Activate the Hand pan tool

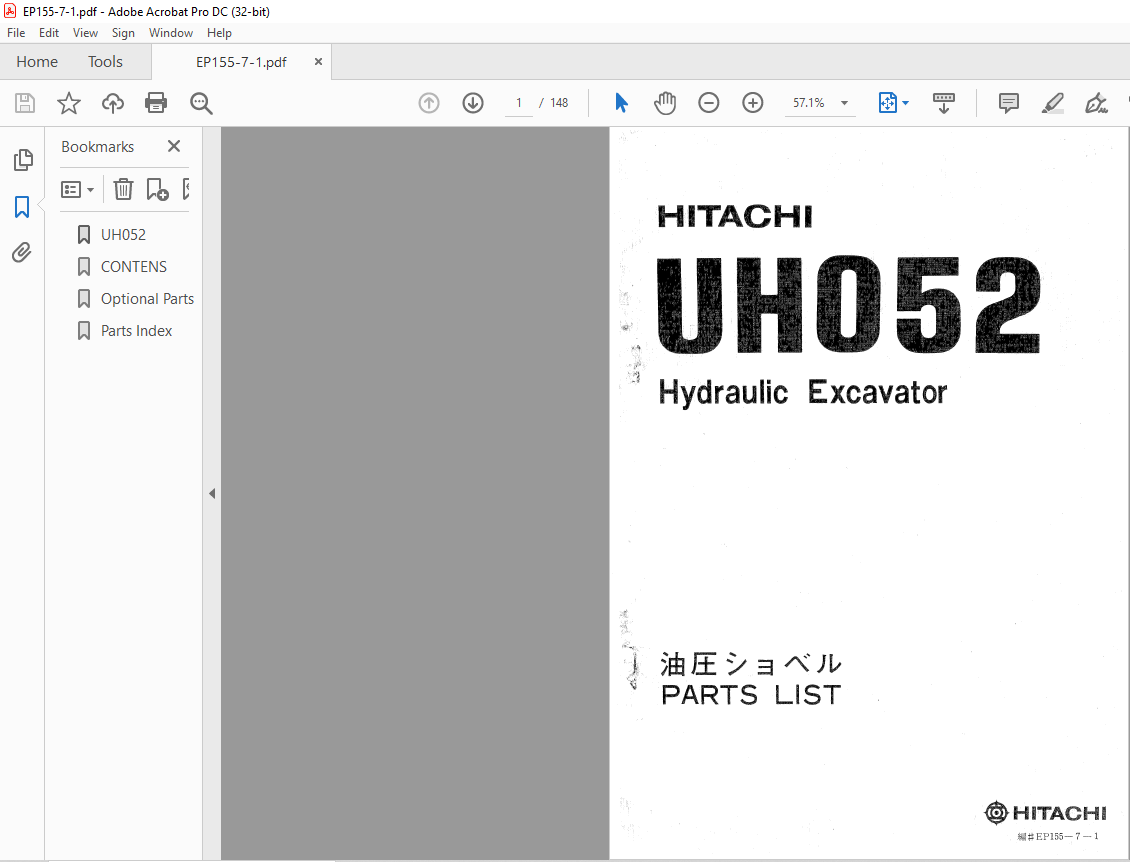coord(664,103)
